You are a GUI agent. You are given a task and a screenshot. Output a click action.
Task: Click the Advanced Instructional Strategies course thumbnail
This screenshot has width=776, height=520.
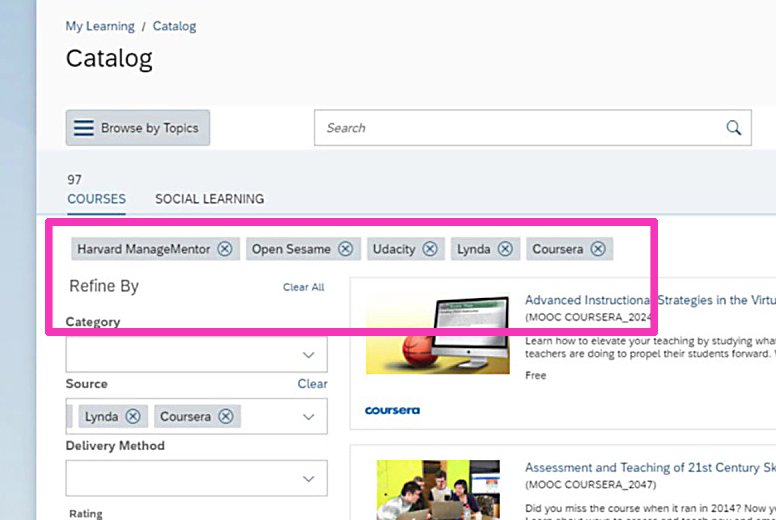click(x=438, y=335)
